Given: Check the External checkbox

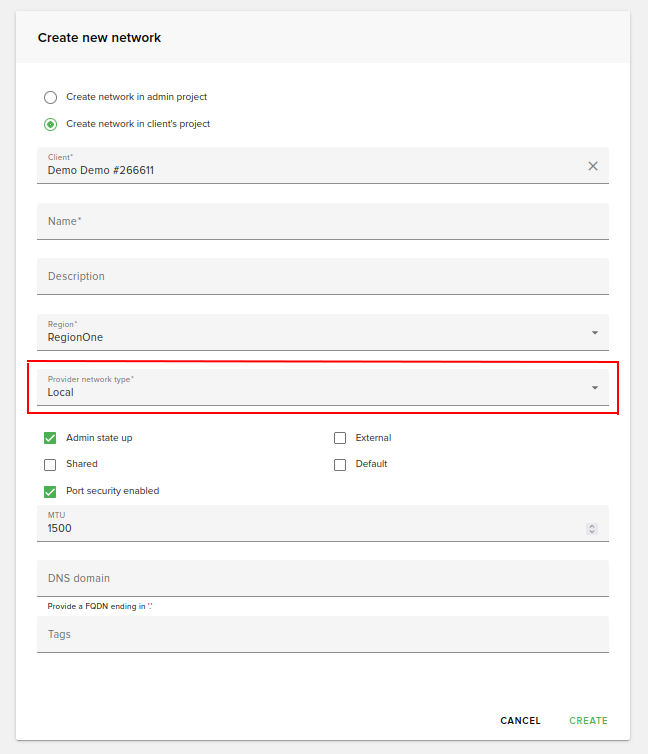Looking at the screenshot, I should click(x=340, y=438).
